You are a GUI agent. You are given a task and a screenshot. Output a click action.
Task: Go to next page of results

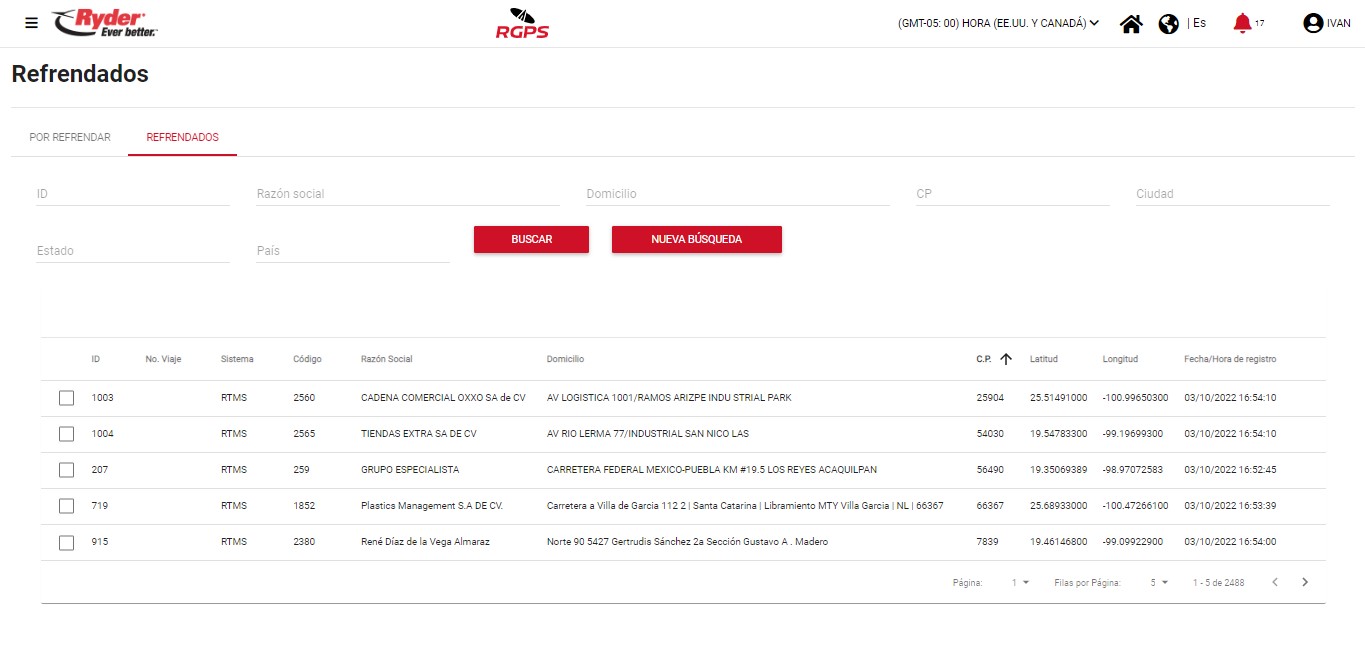click(1304, 582)
